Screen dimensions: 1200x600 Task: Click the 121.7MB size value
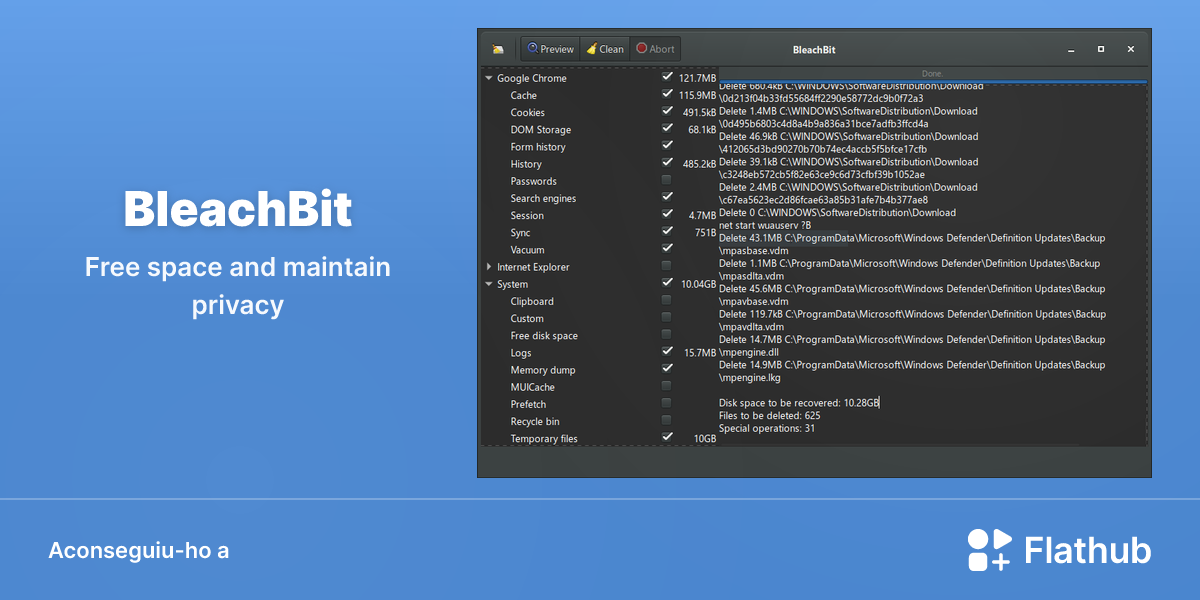(698, 78)
